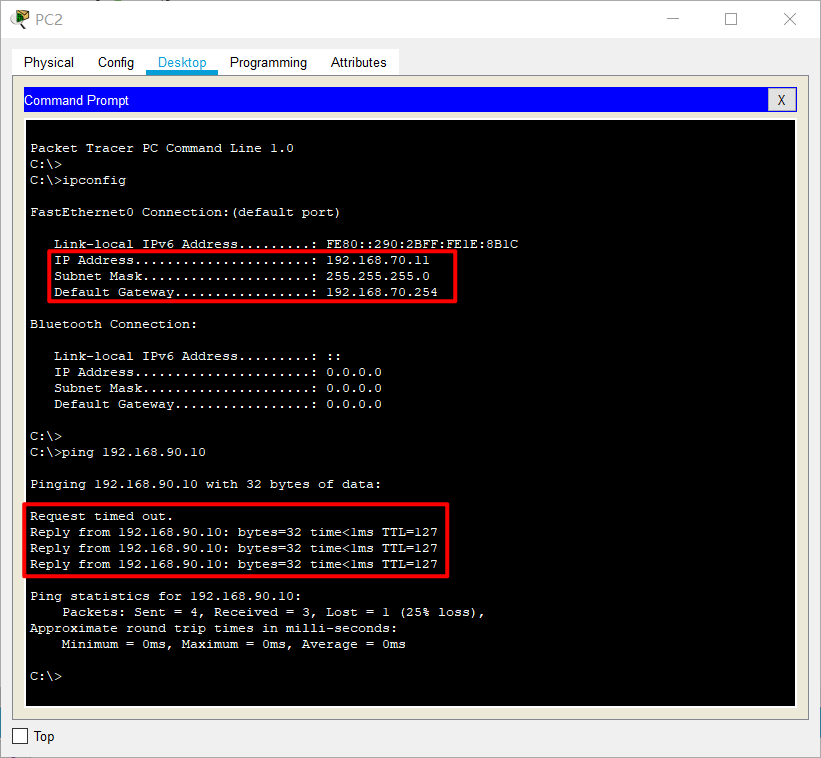This screenshot has height=758, width=821.
Task: Click the 'Approximate round trip times' line
Action: tap(214, 628)
